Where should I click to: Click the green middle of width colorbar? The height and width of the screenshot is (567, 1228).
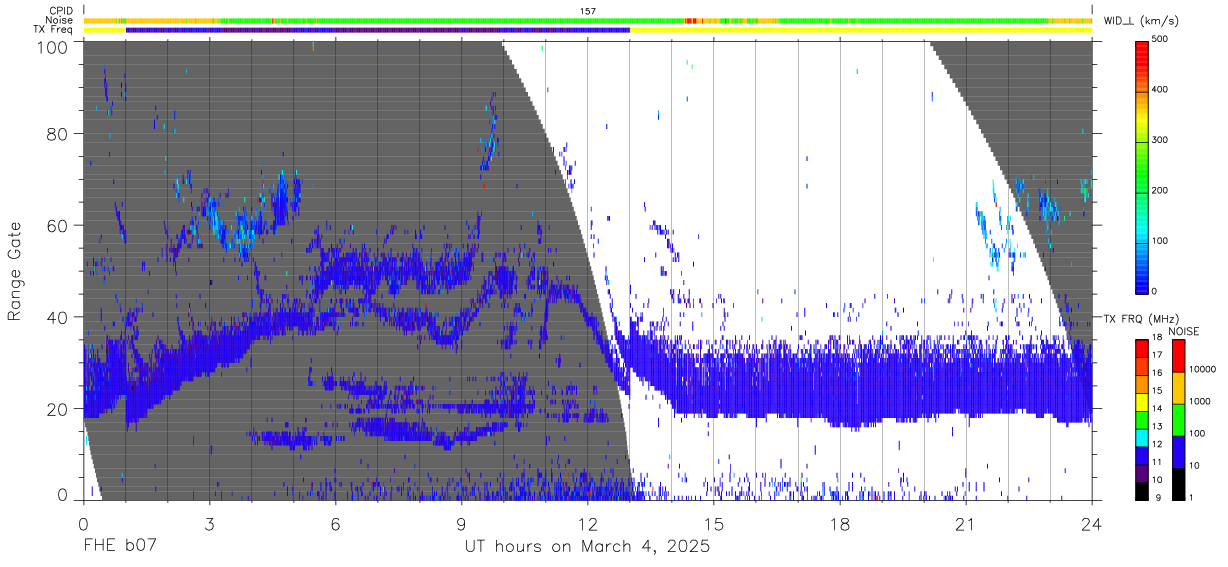point(1142,165)
